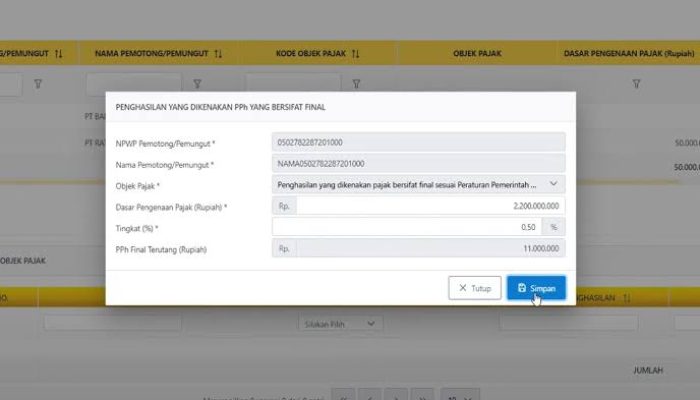Click the filter funnel under the leftmost column

pyautogui.click(x=37, y=85)
